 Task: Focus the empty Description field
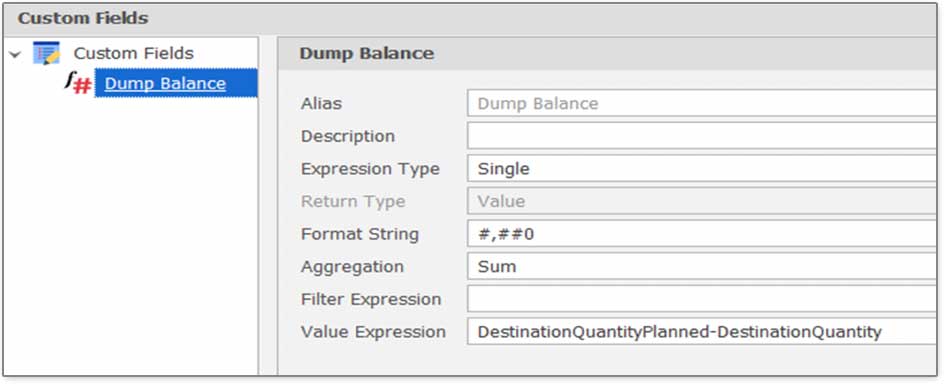tap(701, 136)
